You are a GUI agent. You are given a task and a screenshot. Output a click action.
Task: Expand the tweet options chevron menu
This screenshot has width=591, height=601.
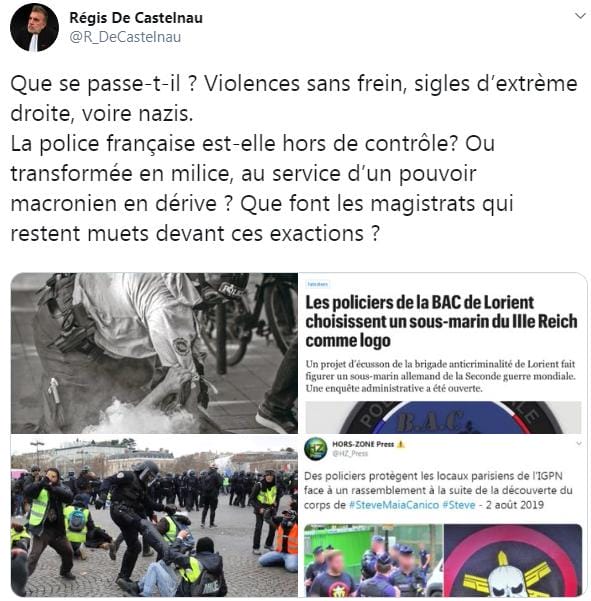tap(580, 16)
